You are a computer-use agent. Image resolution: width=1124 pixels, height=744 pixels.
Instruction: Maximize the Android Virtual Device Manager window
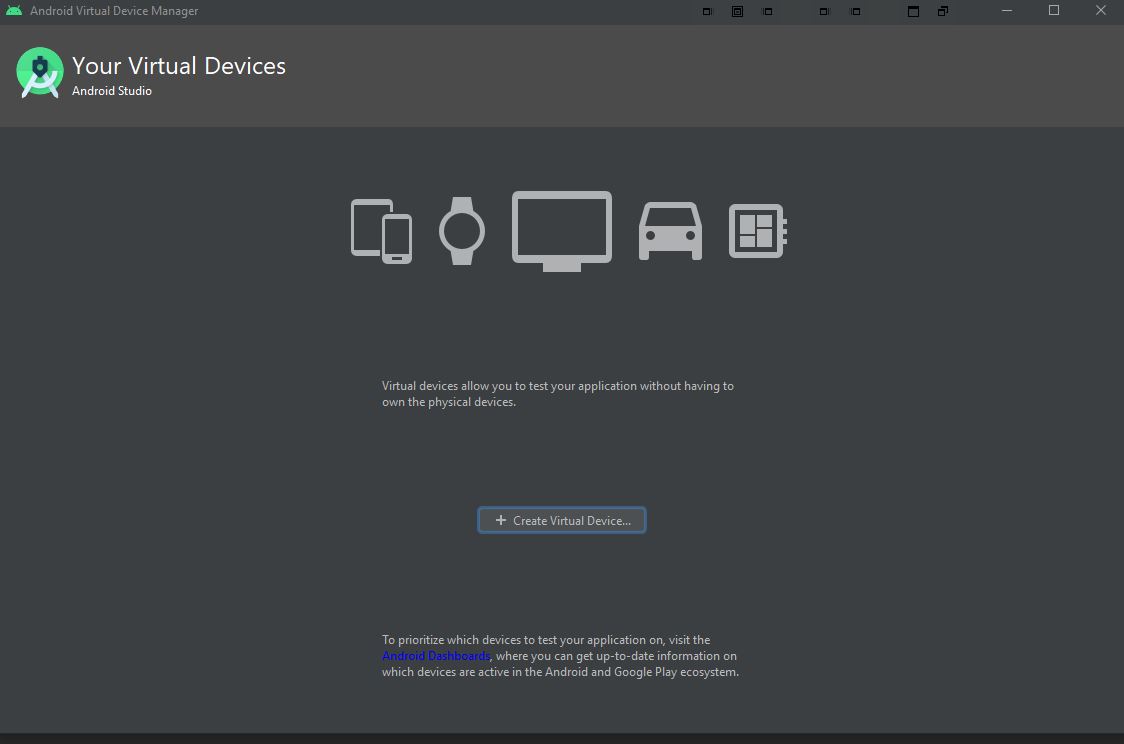pyautogui.click(x=1054, y=11)
